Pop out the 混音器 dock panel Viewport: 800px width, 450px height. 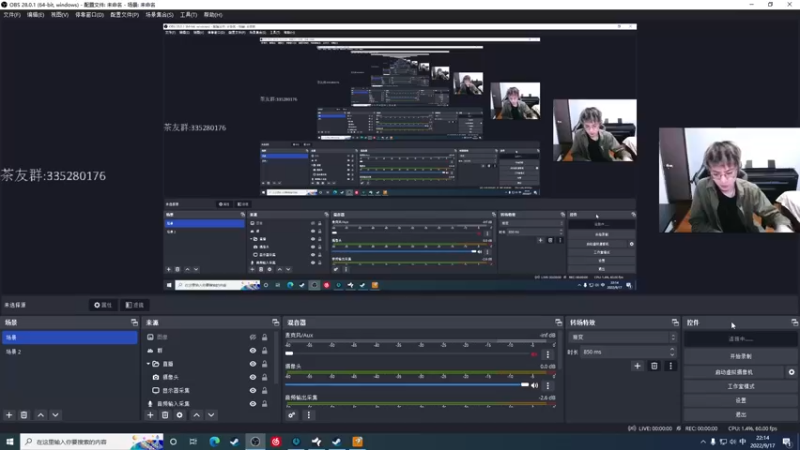(x=558, y=322)
